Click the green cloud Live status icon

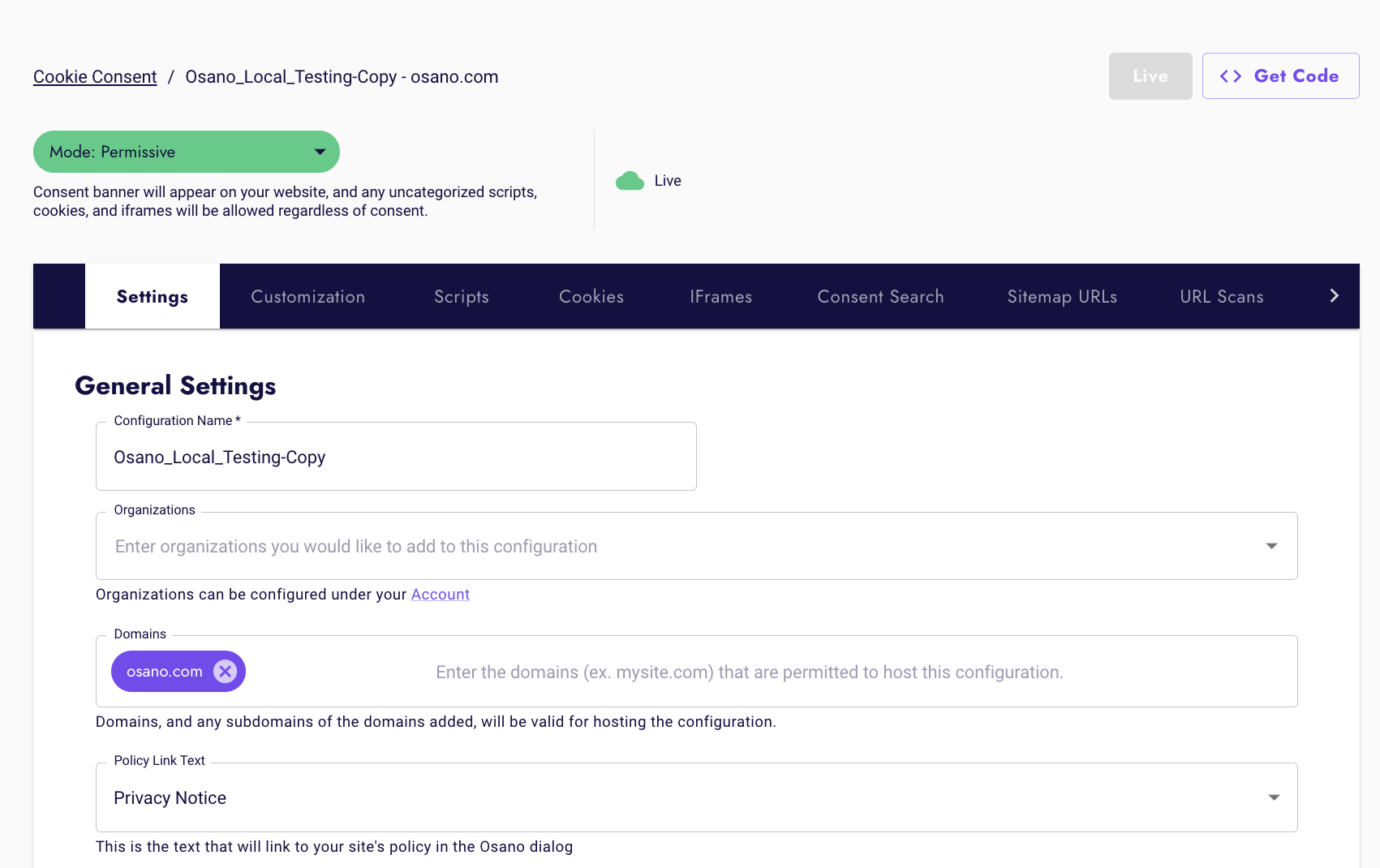[x=630, y=180]
